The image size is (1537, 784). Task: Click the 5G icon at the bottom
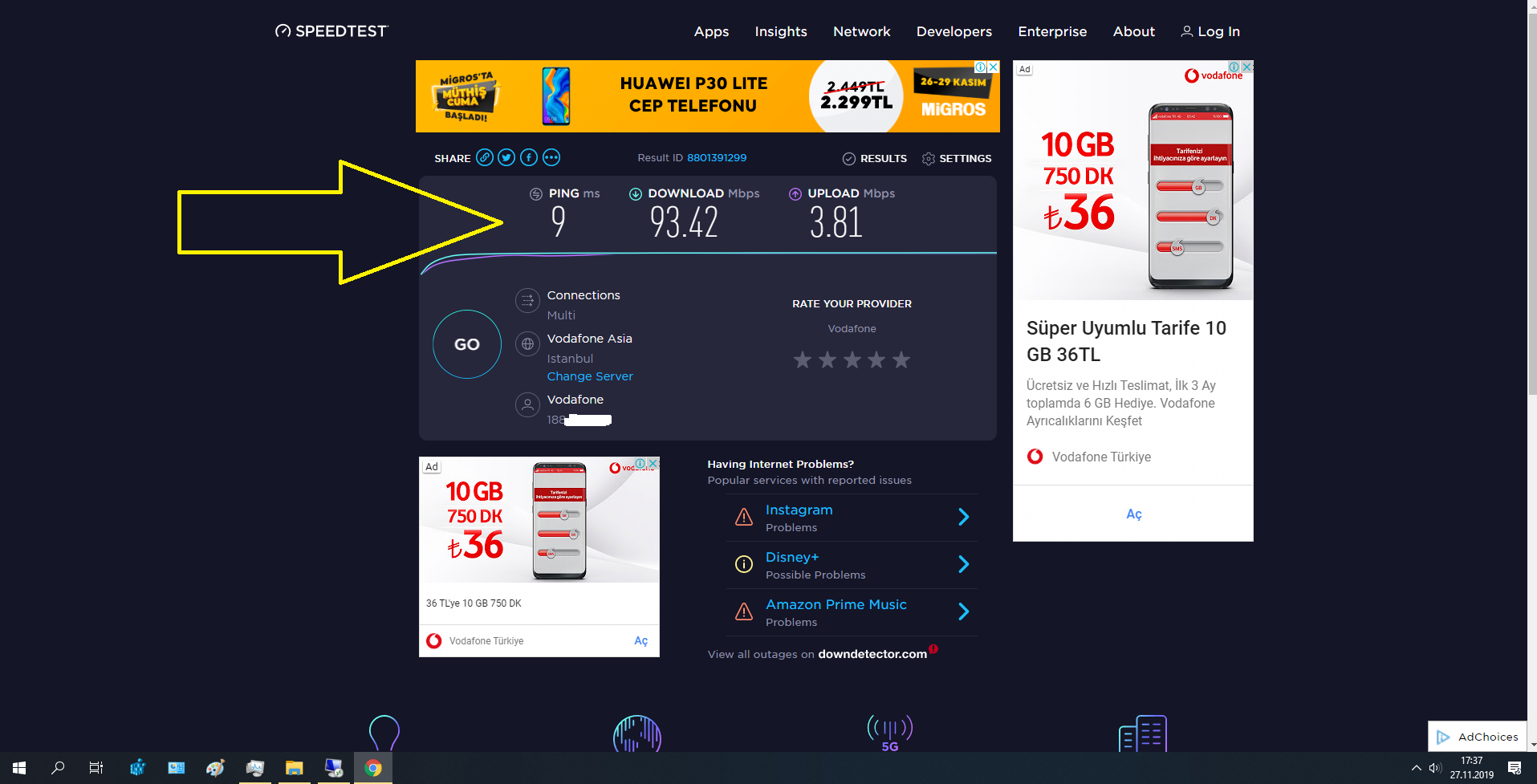(x=890, y=733)
